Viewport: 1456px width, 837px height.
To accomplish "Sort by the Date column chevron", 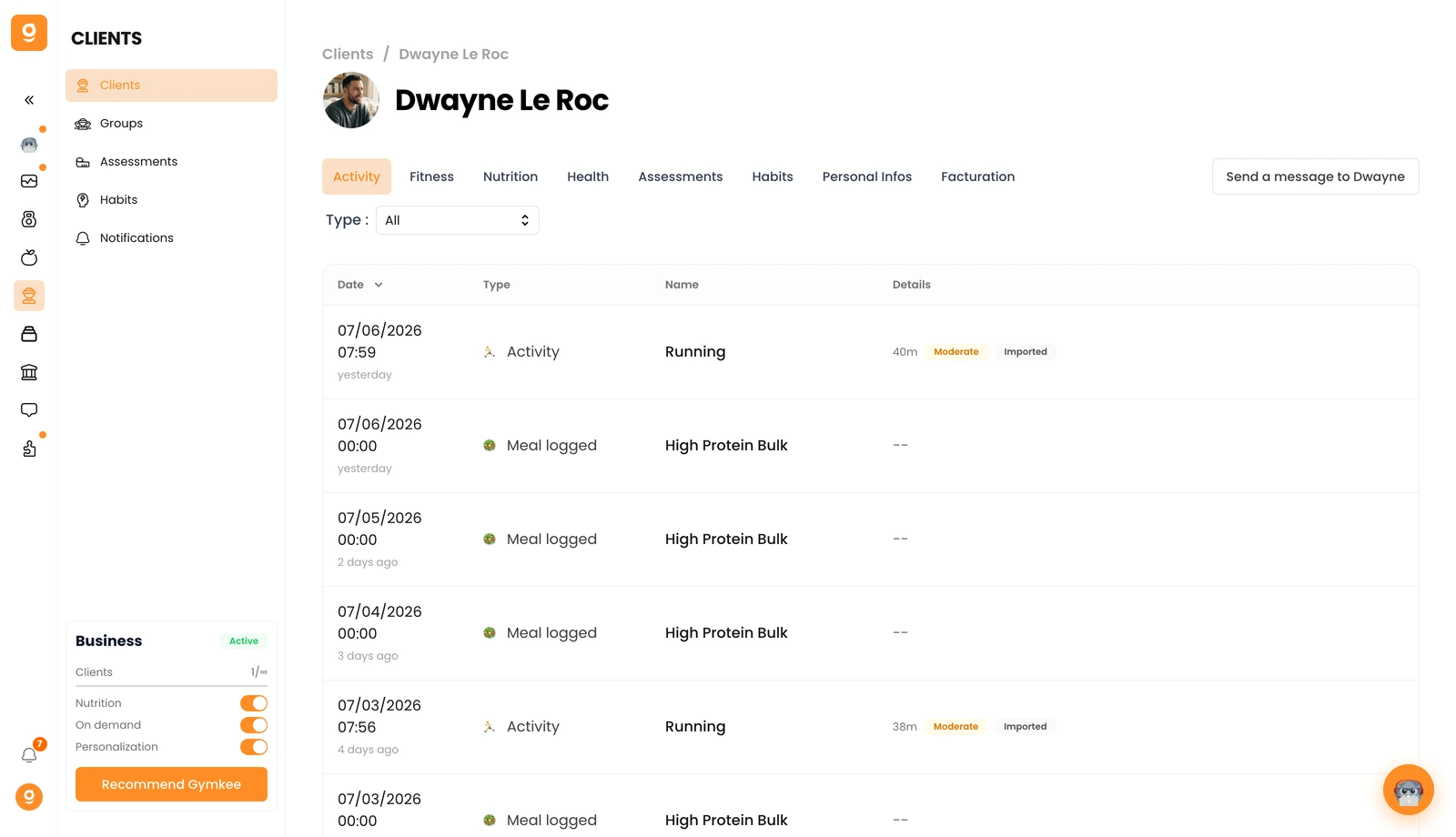I will (x=379, y=285).
